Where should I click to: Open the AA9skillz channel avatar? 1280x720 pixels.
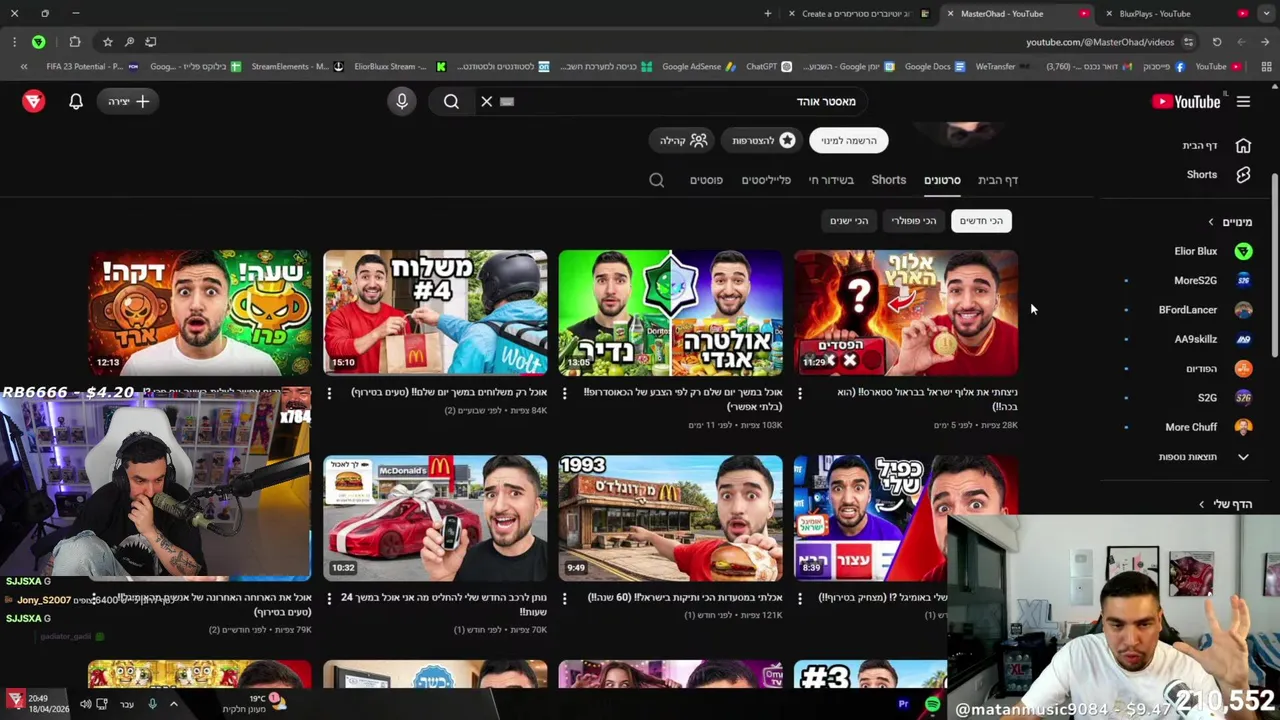click(1243, 339)
